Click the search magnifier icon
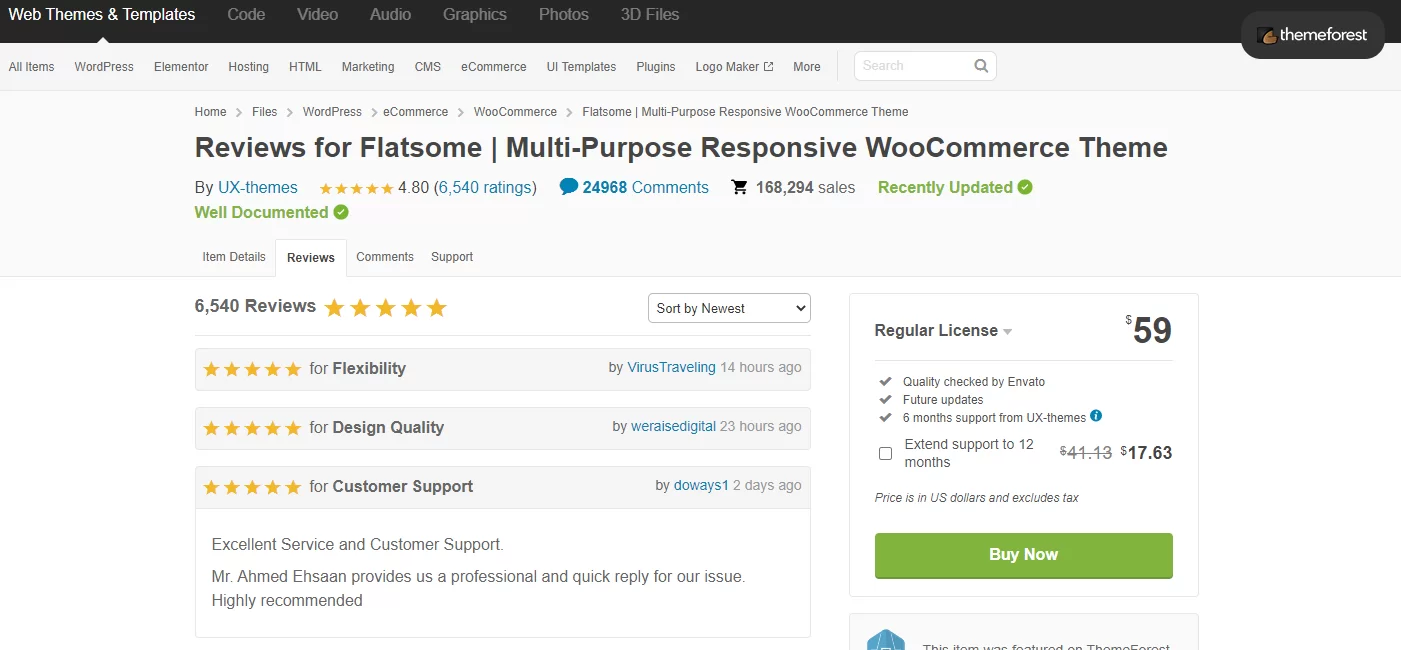The height and width of the screenshot is (650, 1401). click(x=981, y=66)
